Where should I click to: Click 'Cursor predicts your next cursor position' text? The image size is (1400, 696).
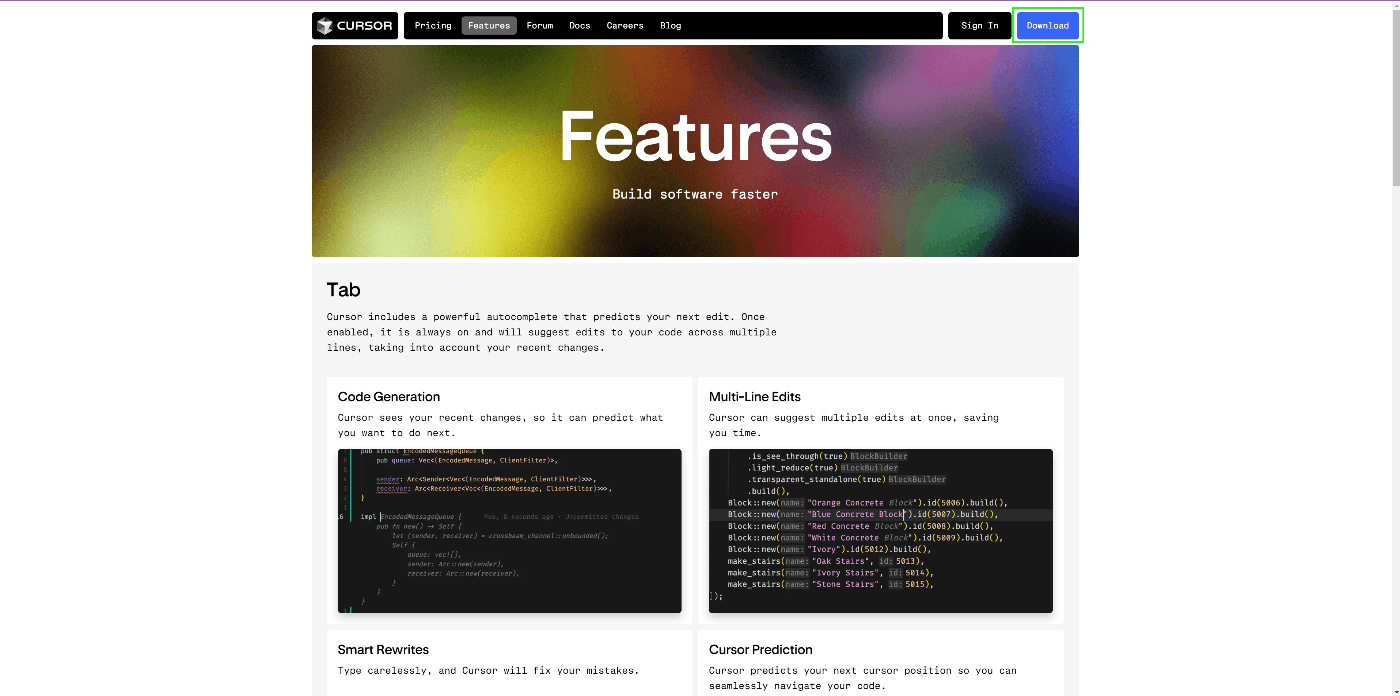(863, 678)
